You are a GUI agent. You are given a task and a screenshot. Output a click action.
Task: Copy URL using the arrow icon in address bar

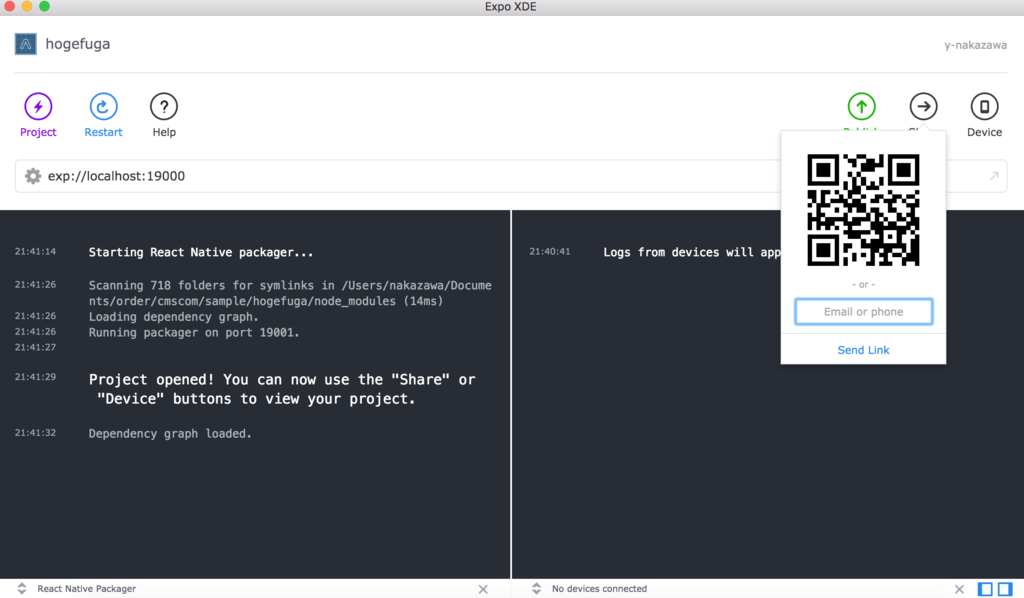[994, 176]
